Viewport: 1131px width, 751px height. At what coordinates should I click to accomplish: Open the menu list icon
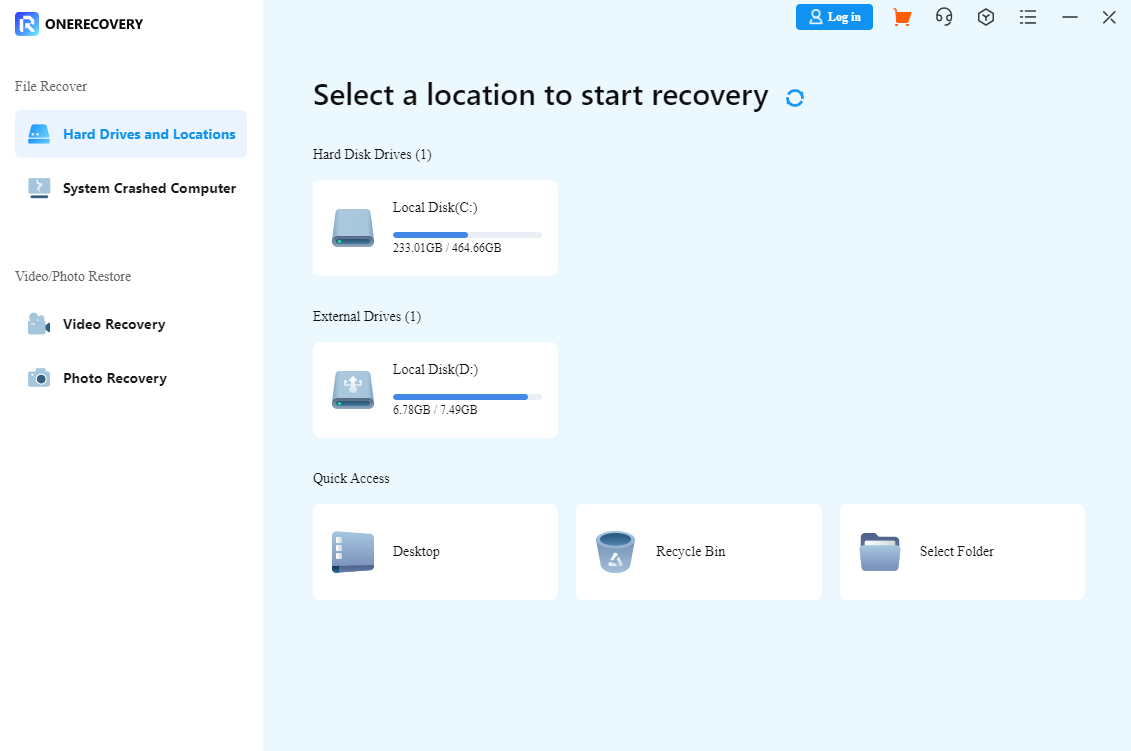(1027, 17)
